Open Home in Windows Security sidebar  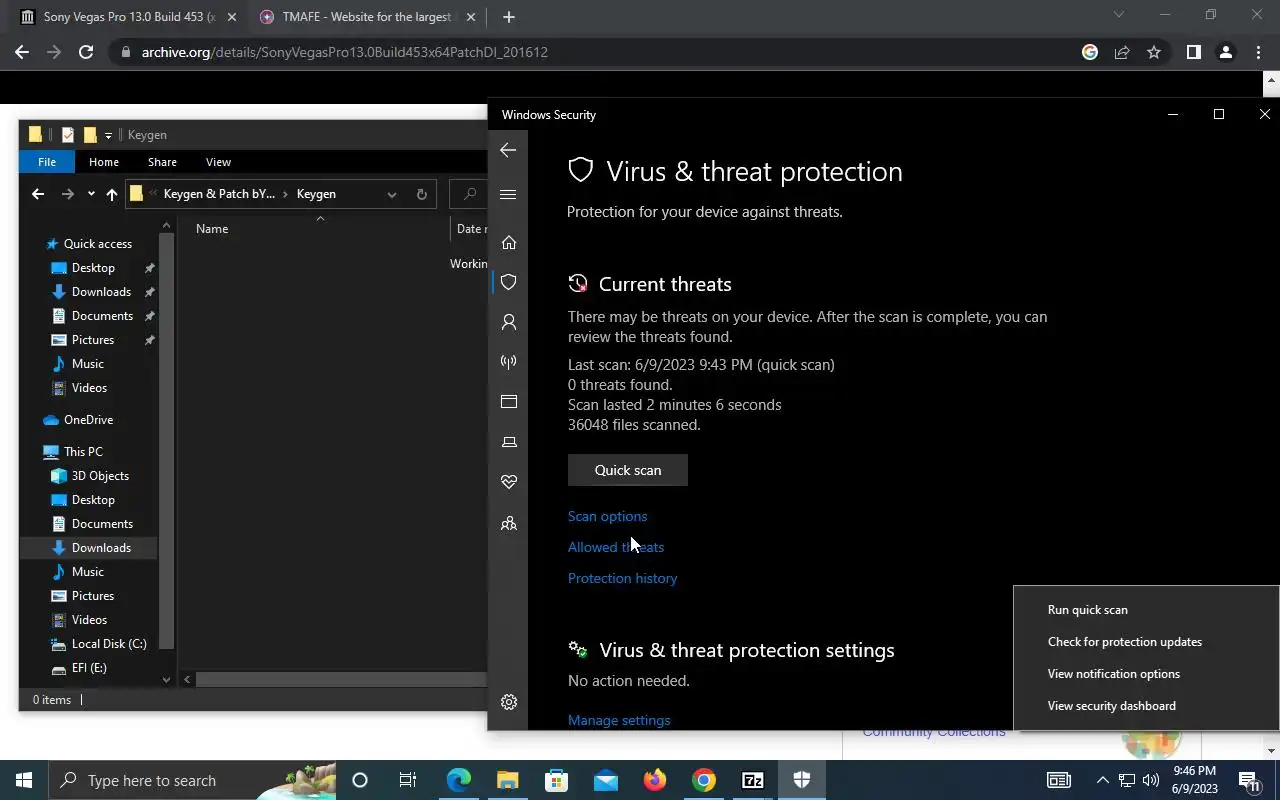pos(509,242)
